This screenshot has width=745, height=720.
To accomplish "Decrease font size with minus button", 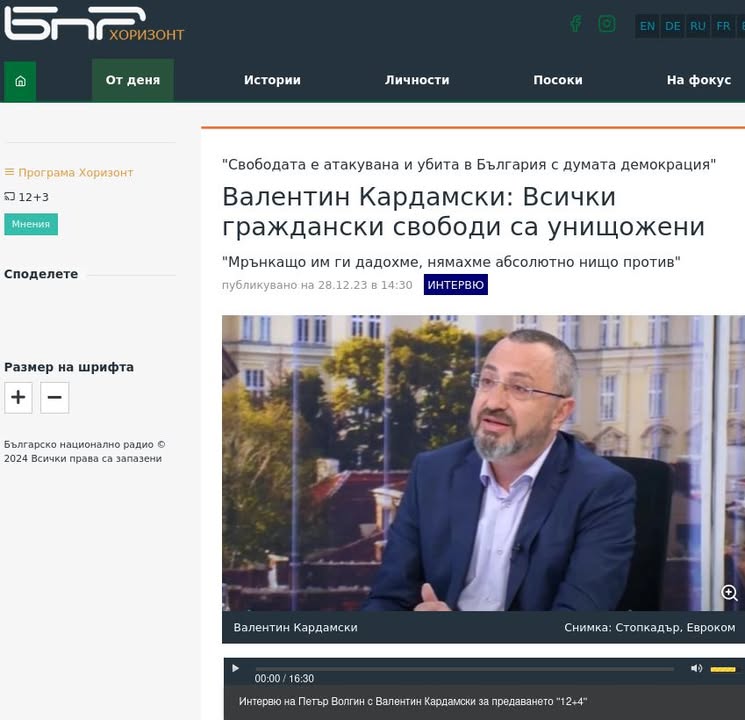I will pos(55,397).
